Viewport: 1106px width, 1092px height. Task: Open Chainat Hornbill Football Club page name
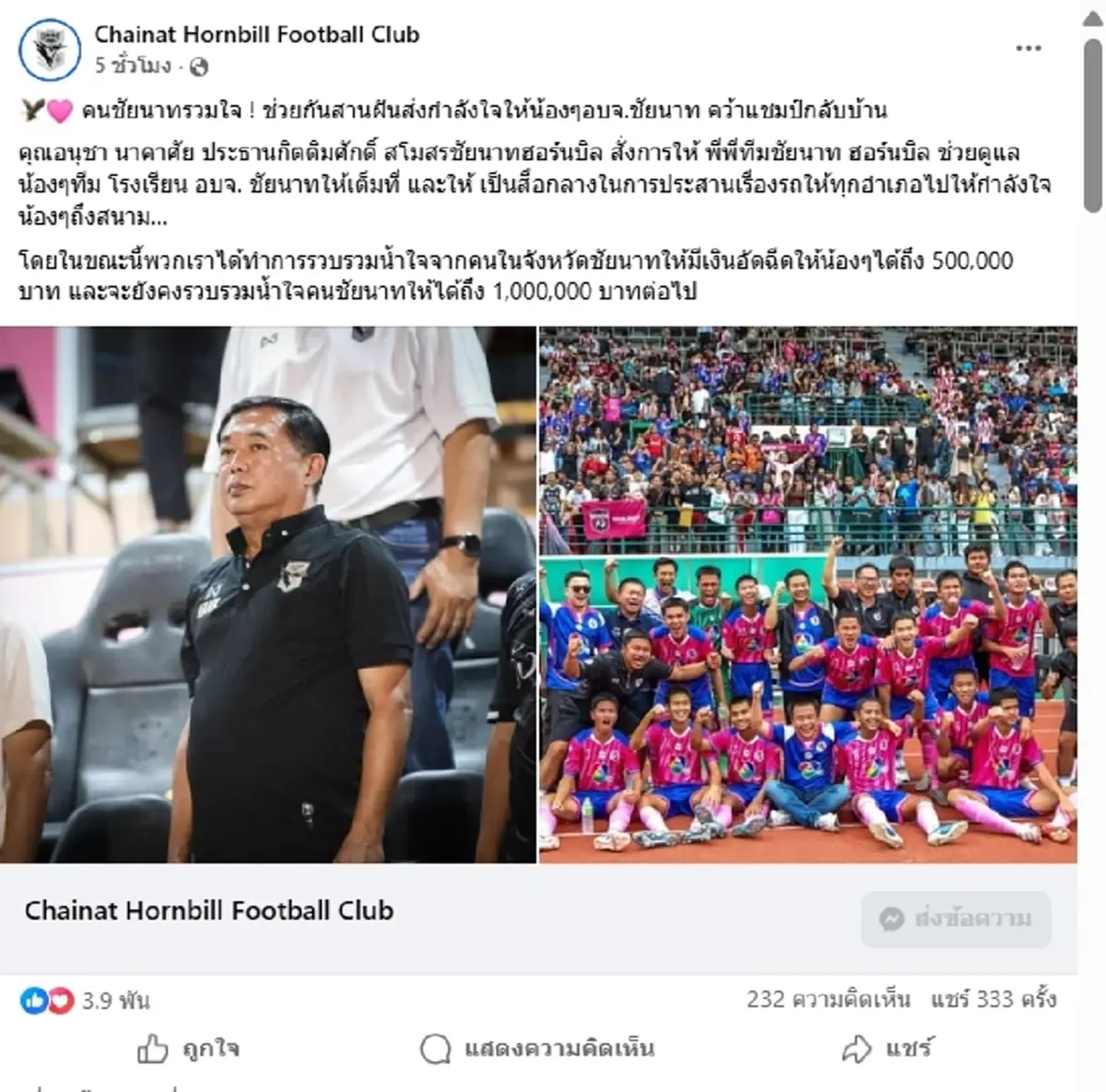point(257,34)
